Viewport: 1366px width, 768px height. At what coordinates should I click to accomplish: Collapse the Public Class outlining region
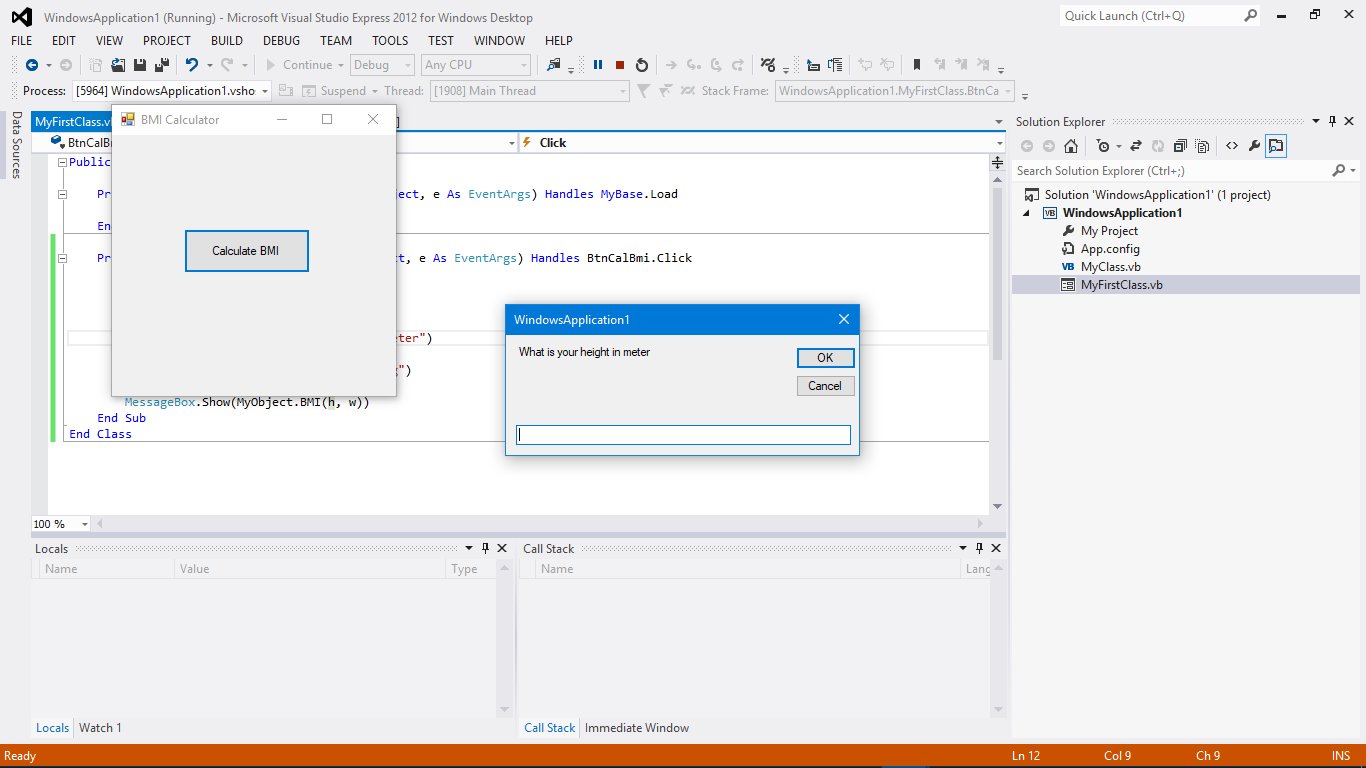[x=62, y=162]
